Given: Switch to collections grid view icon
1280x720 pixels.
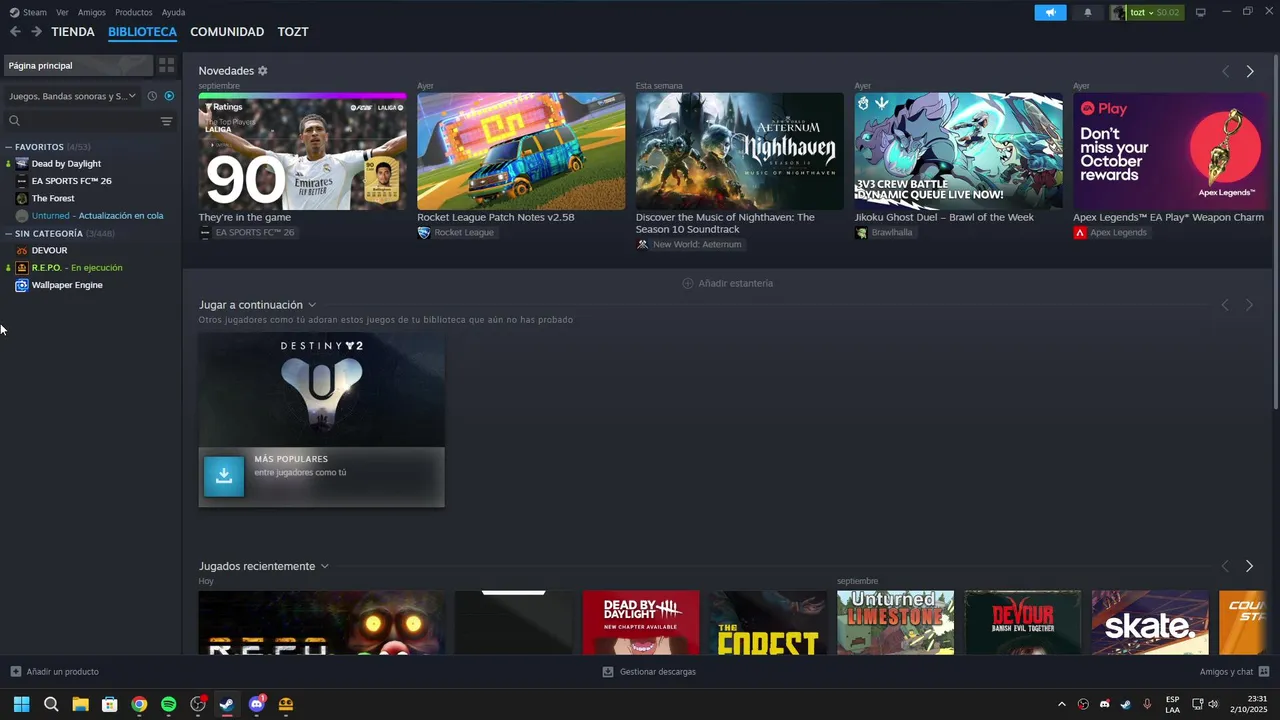Looking at the screenshot, I should click(166, 65).
